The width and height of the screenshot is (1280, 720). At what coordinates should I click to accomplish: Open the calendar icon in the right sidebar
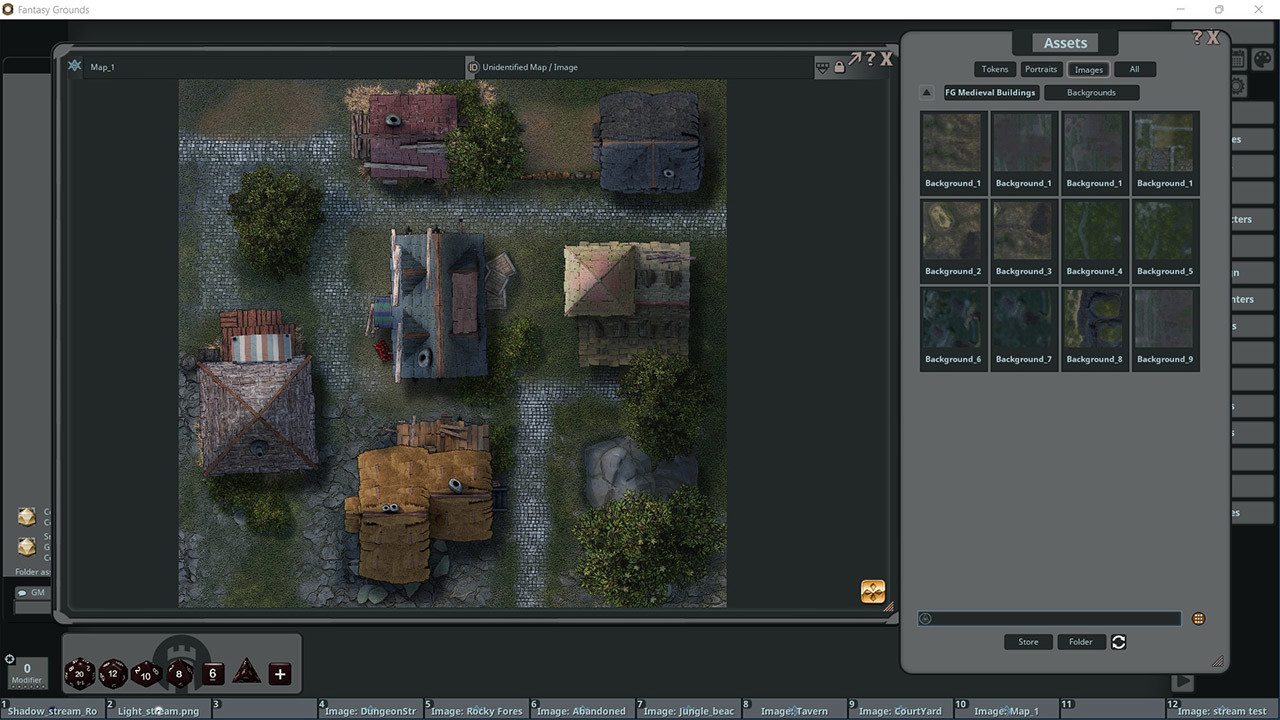(1237, 57)
